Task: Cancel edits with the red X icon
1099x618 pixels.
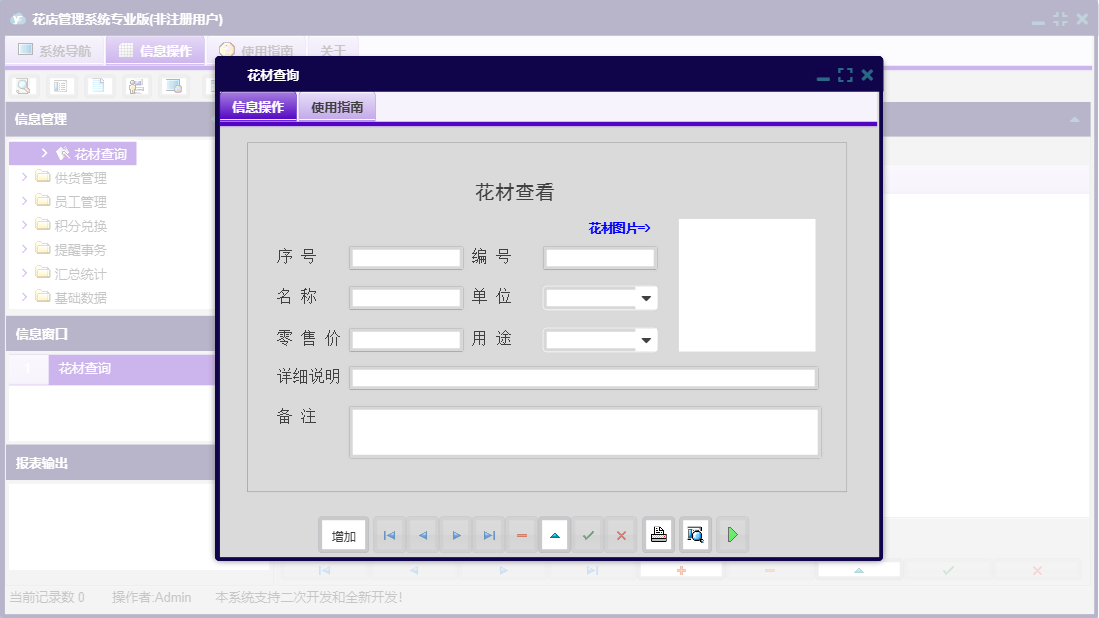Action: [x=621, y=534]
